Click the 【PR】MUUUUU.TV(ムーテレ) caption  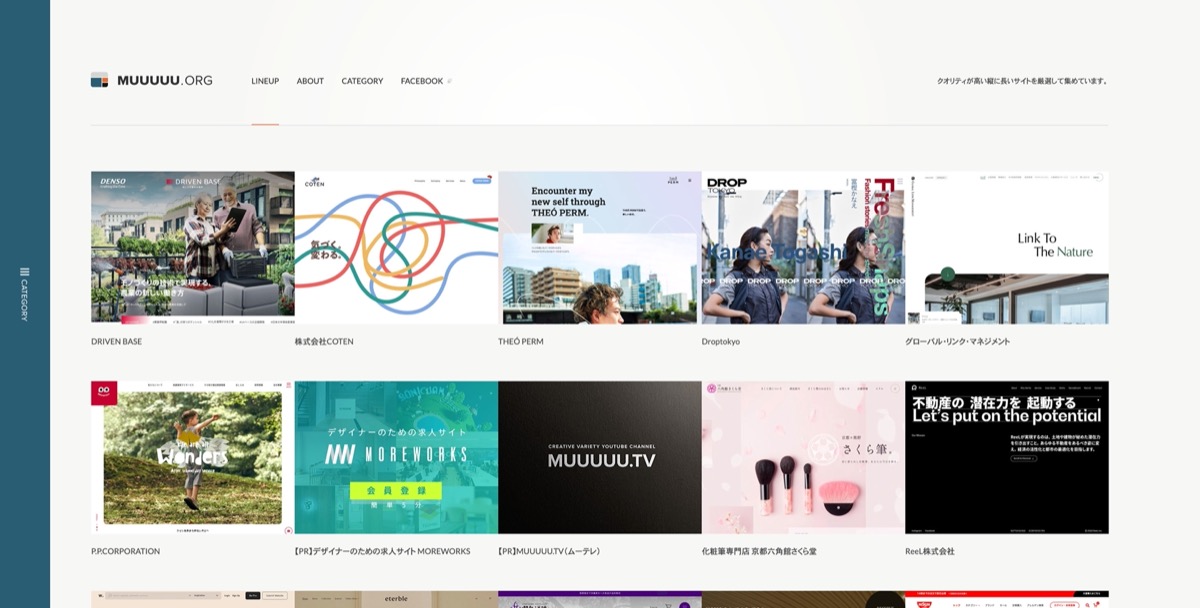point(549,552)
